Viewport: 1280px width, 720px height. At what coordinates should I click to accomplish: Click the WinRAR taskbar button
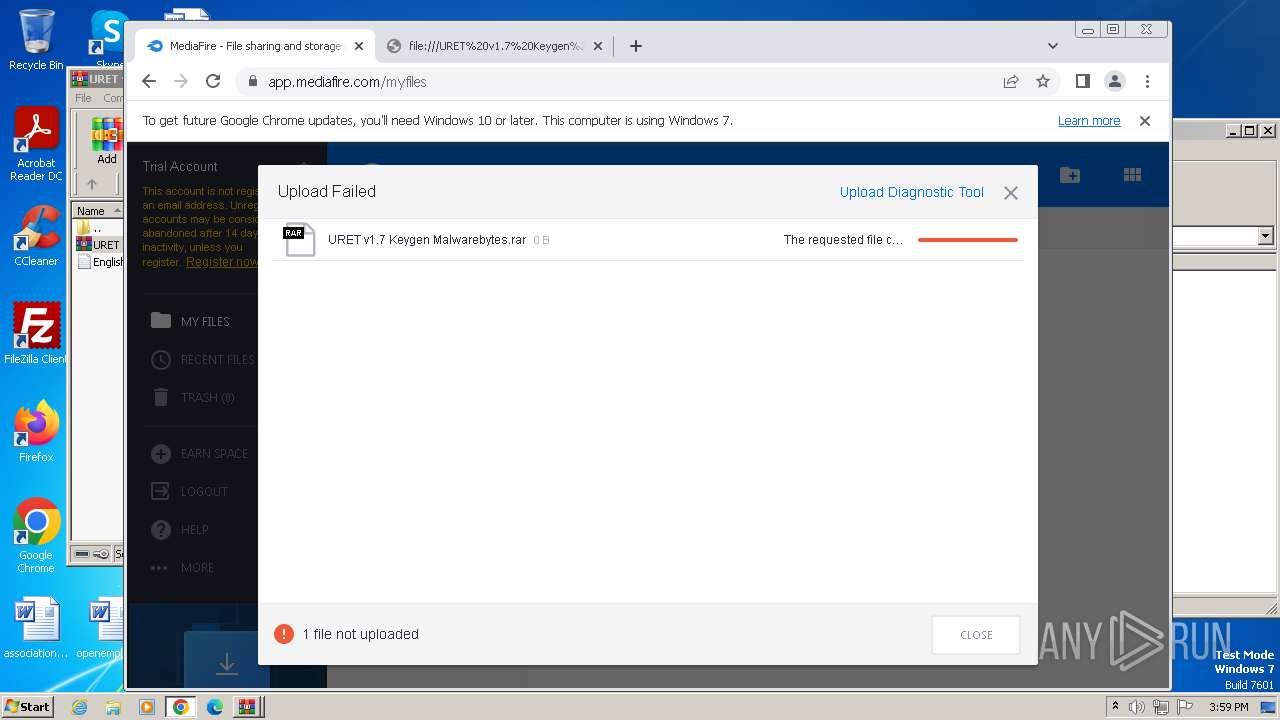[247, 707]
